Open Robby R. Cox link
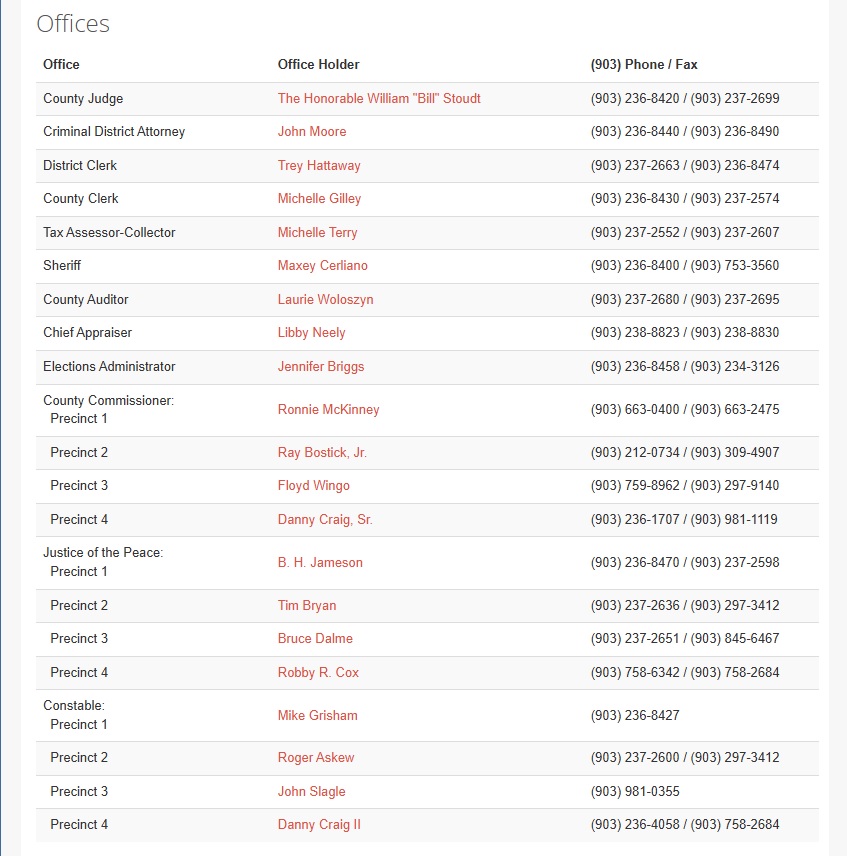 318,673
